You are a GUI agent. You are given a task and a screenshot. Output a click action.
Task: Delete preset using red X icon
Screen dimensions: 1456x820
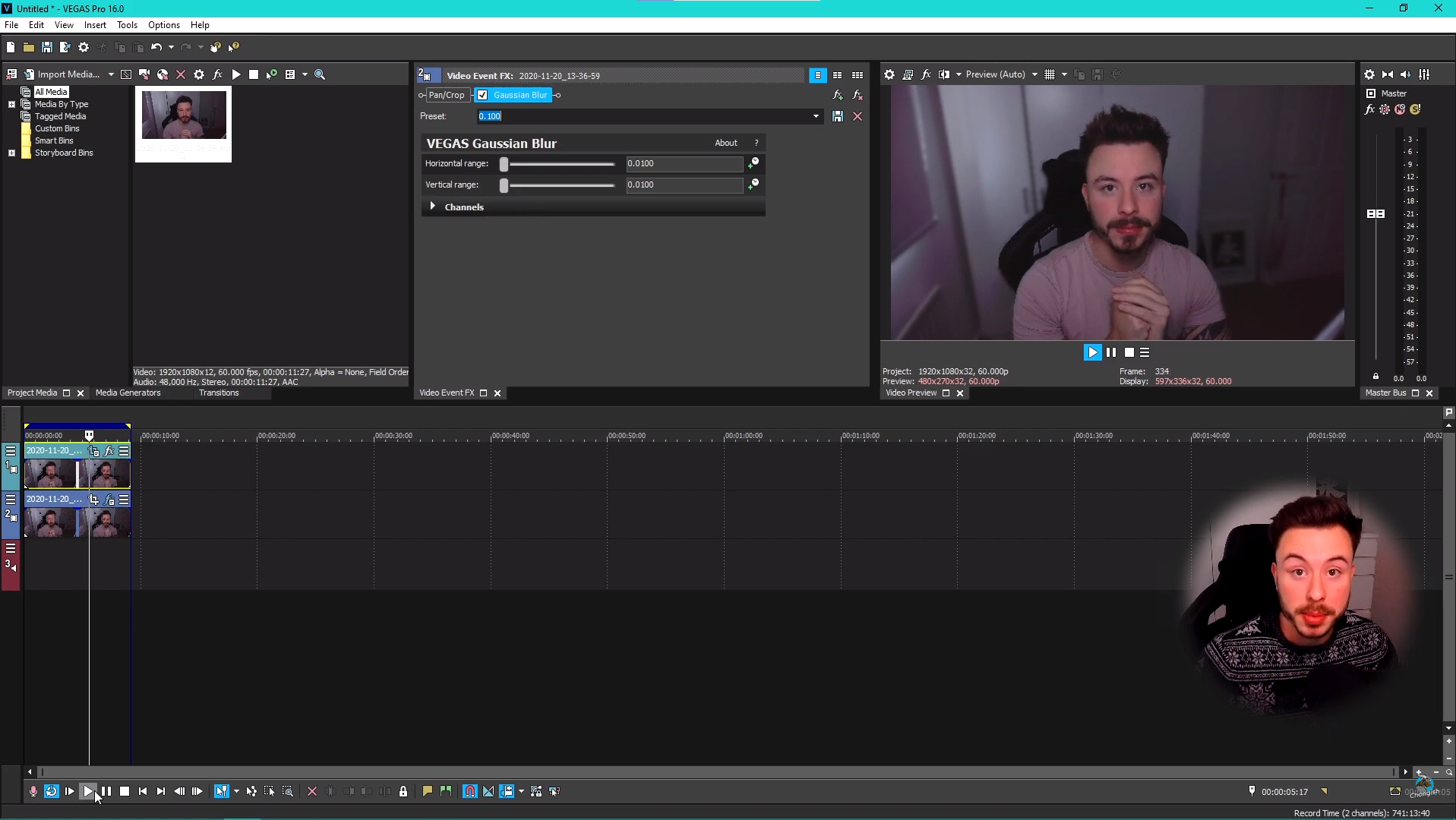[857, 116]
